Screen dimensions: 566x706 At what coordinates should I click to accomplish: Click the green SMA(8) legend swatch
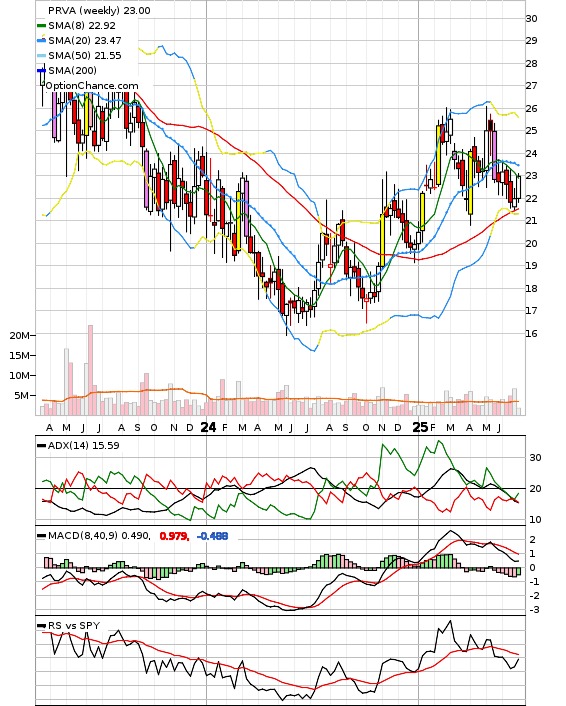pos(41,26)
